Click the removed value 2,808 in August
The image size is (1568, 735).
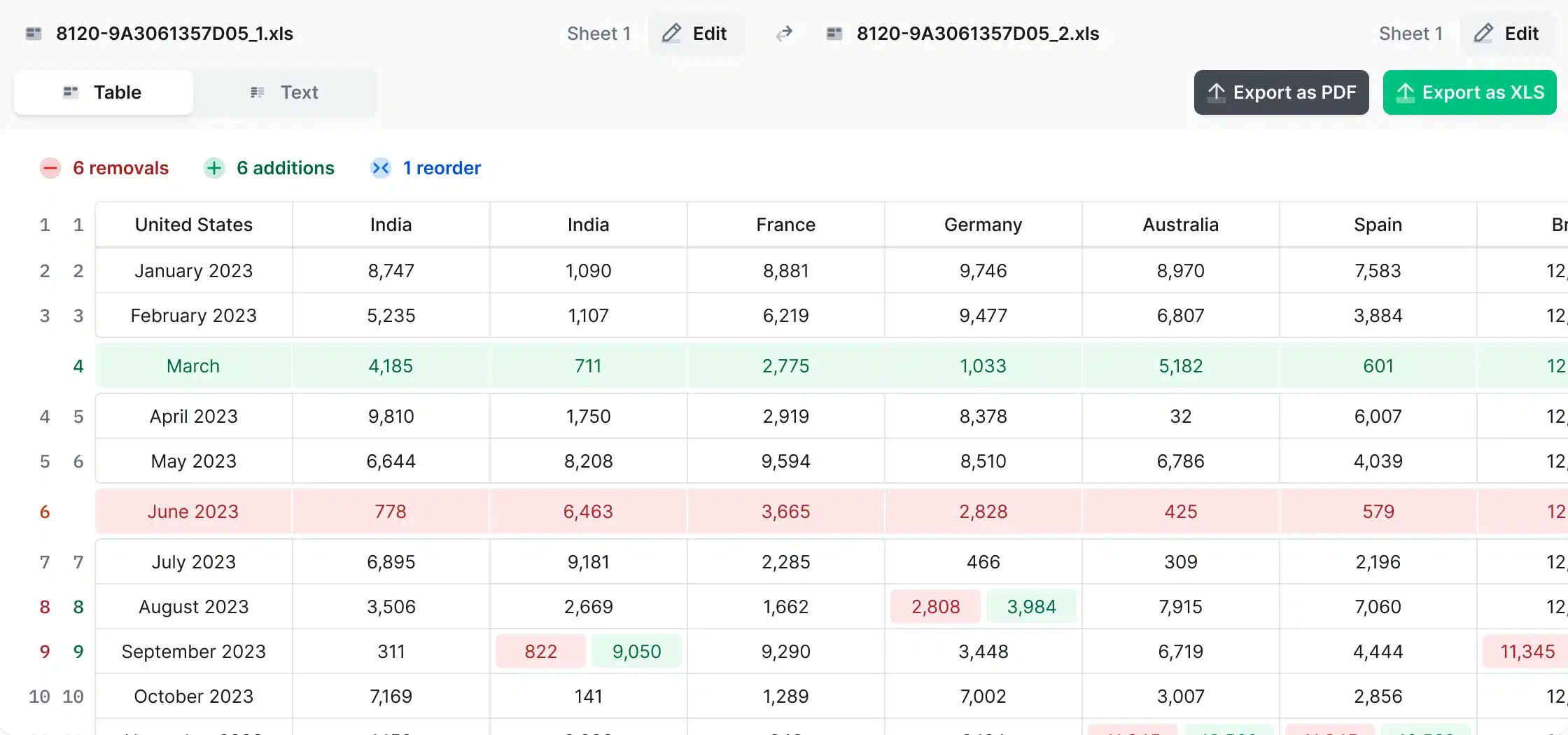click(x=935, y=607)
